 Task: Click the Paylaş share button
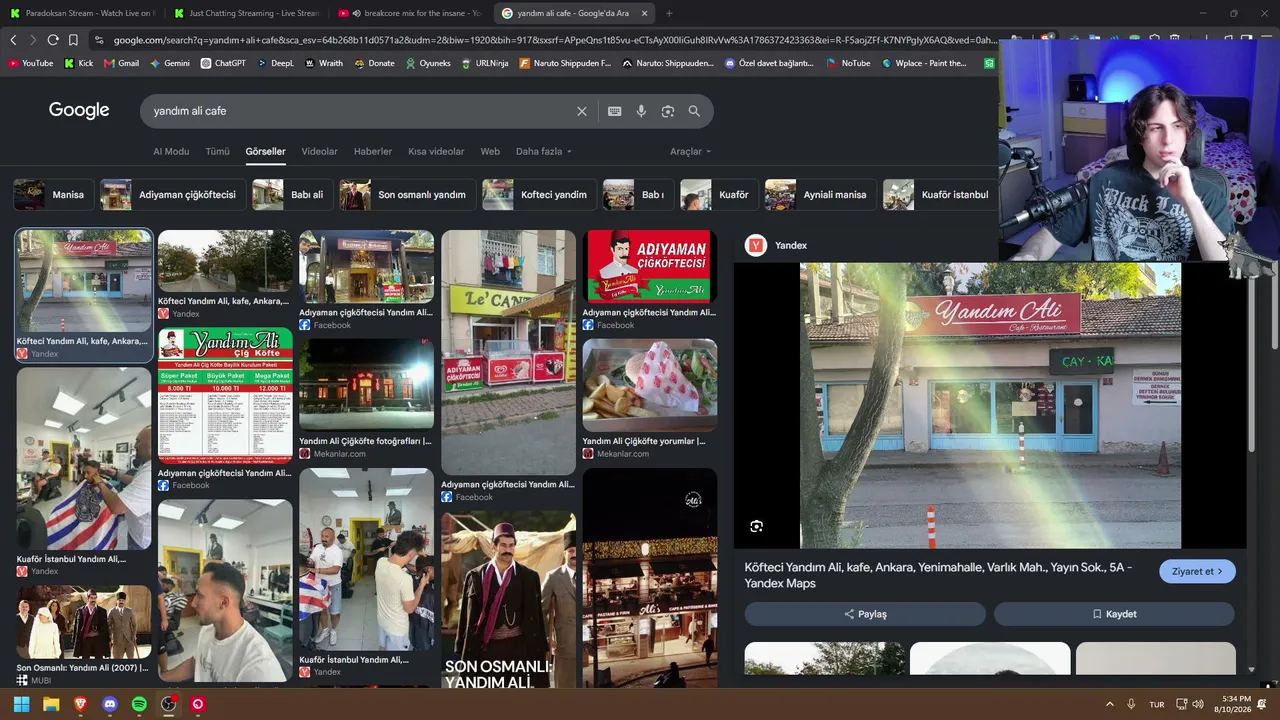[x=866, y=614]
